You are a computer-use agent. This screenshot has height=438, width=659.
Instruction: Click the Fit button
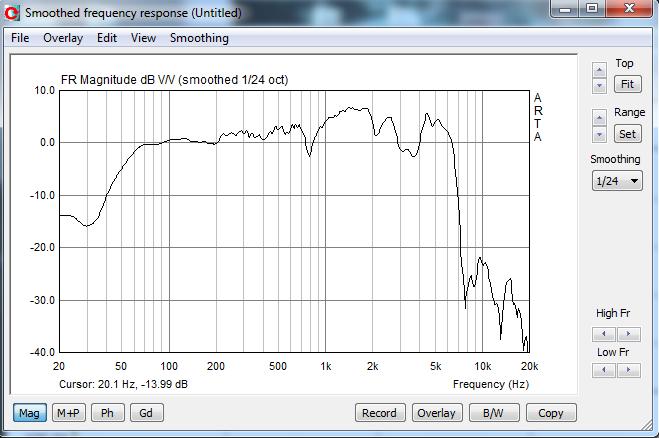(627, 84)
